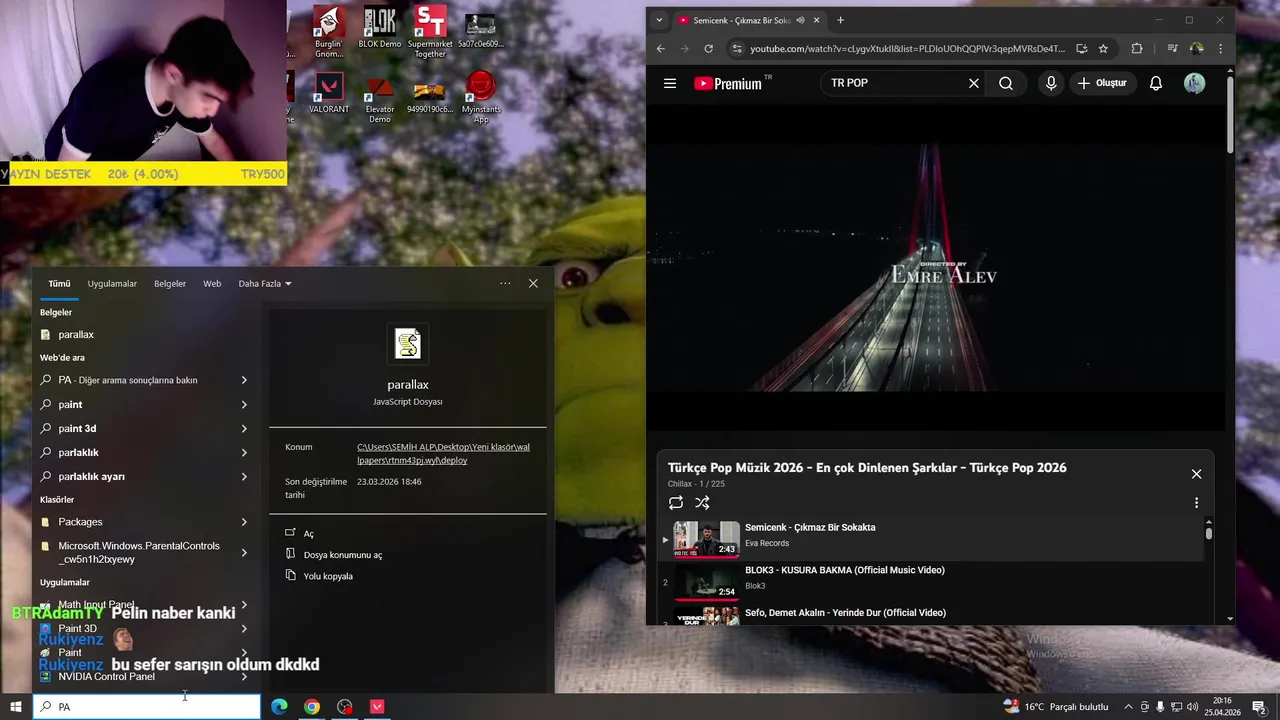The image size is (1280, 720).
Task: Switch to the Belgeler search tab
Action: point(170,284)
